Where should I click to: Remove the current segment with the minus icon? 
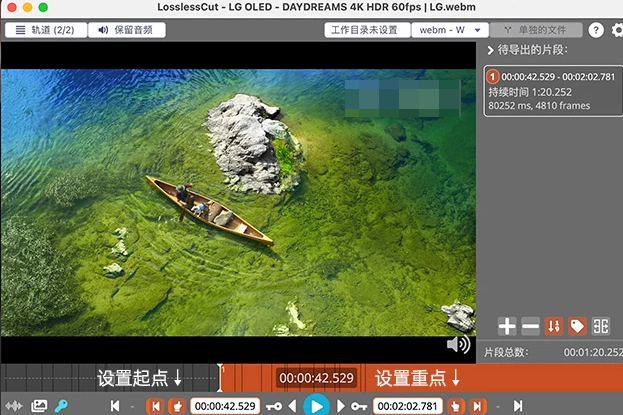click(530, 326)
